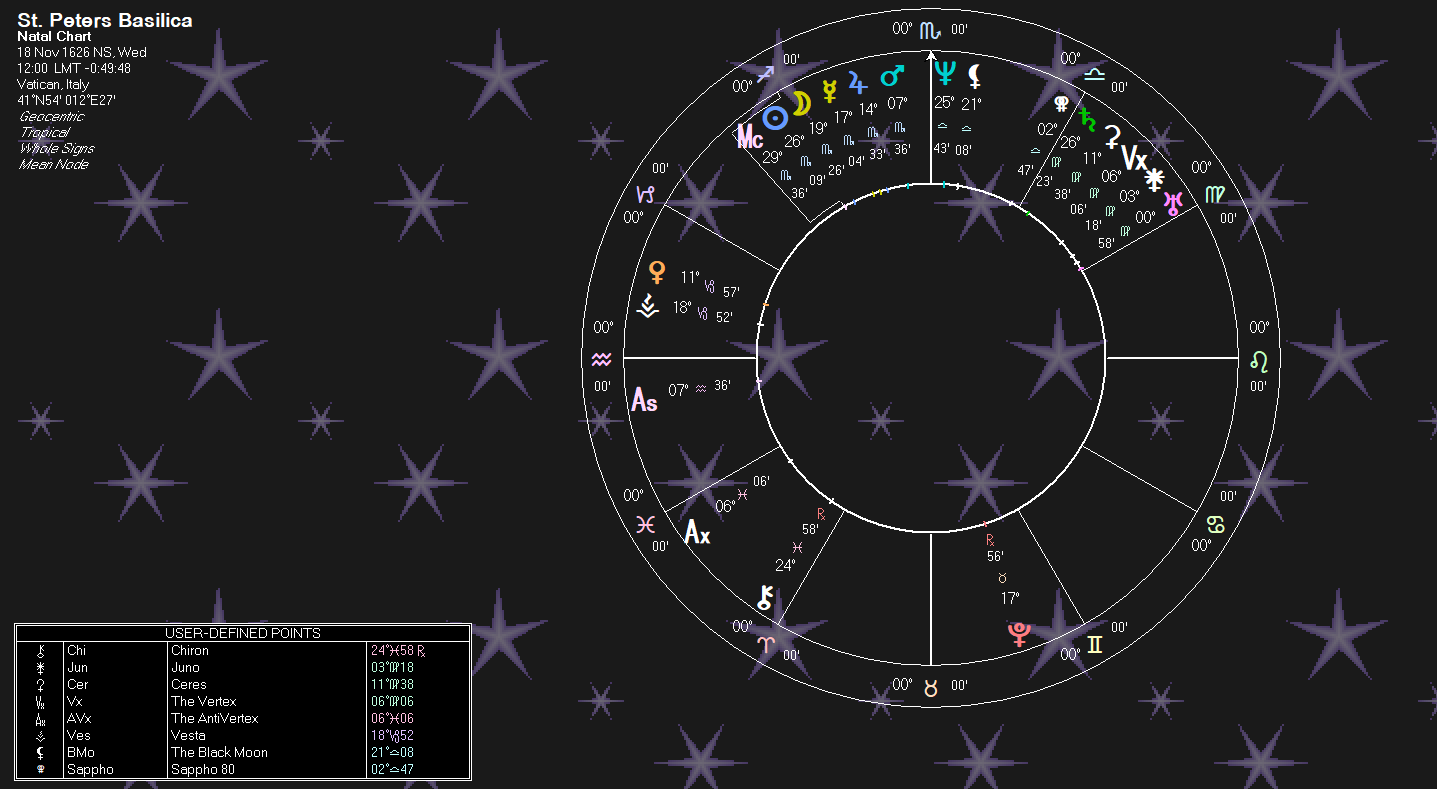Select the Pisces sign glyph on the outer rim
This screenshot has height=789, width=1437.
pos(646,522)
